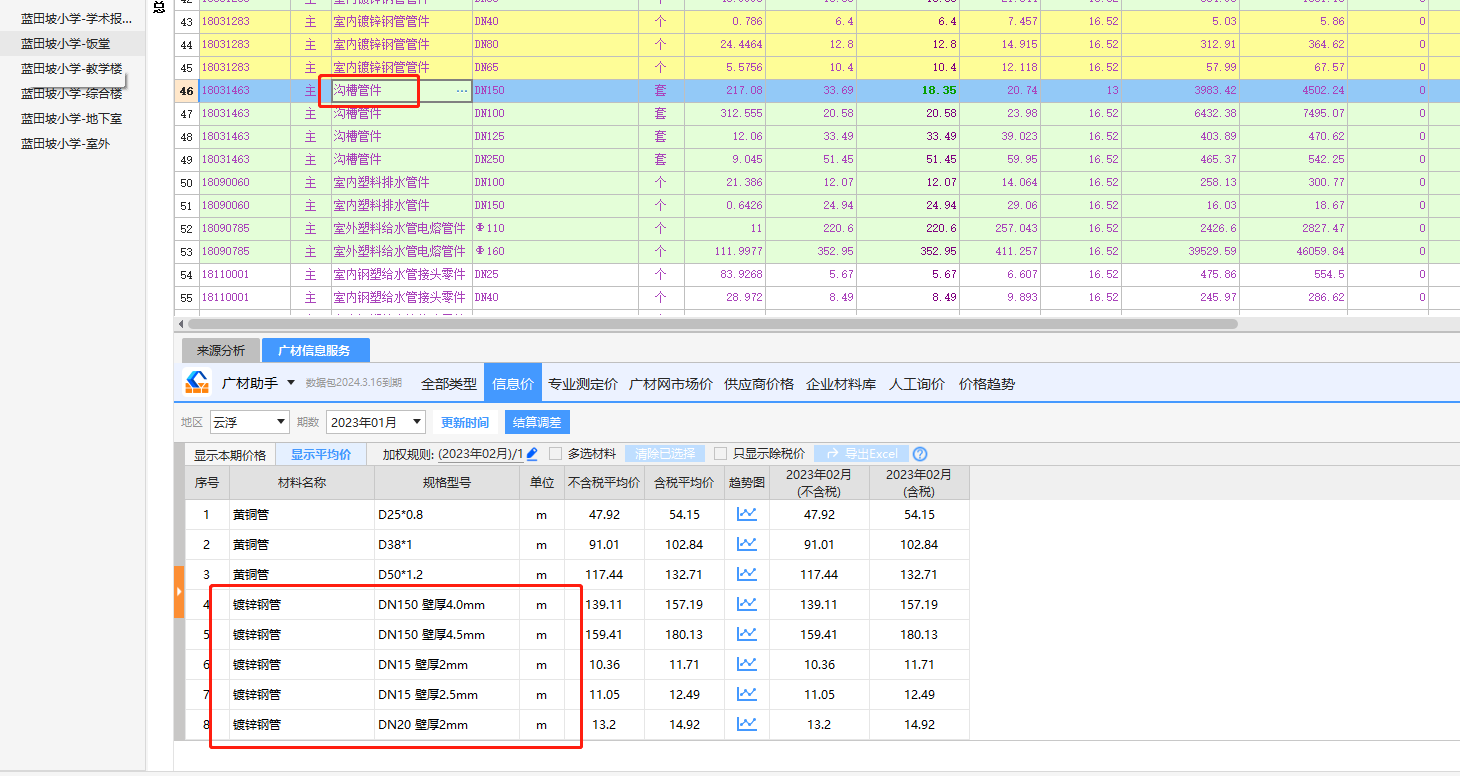Screen dimensions: 1460x776
Task: Select project 蓝田坡小学-综合楼 in sidebar
Action: click(x=72, y=93)
